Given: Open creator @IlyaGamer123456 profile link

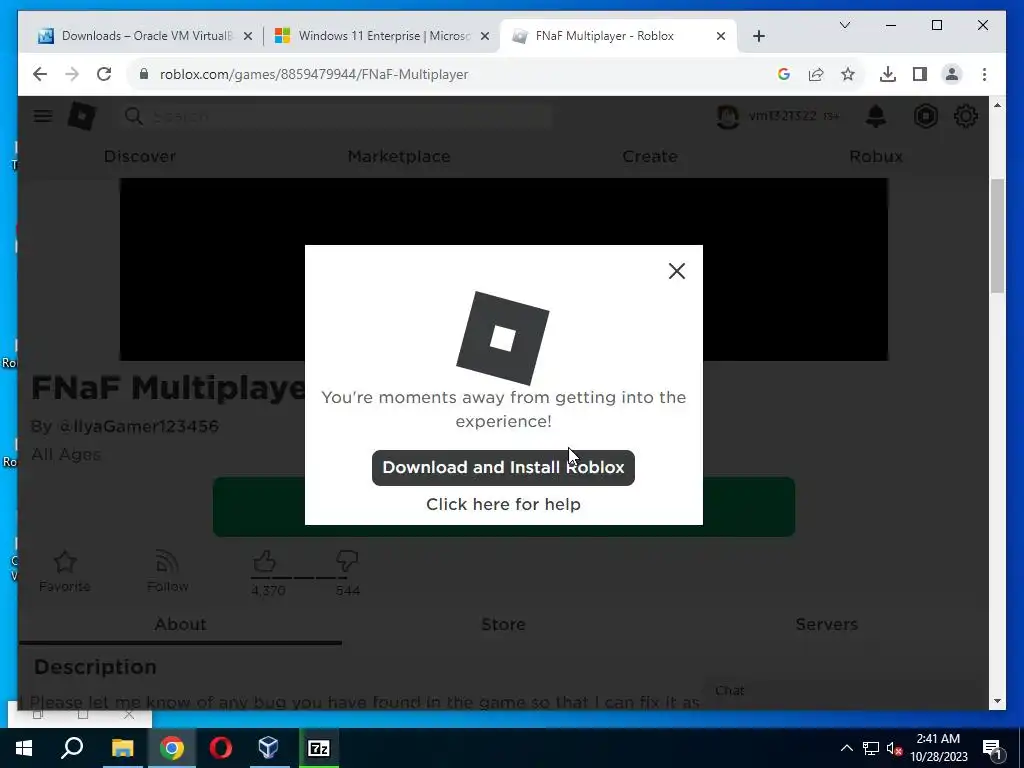Looking at the screenshot, I should (138, 426).
